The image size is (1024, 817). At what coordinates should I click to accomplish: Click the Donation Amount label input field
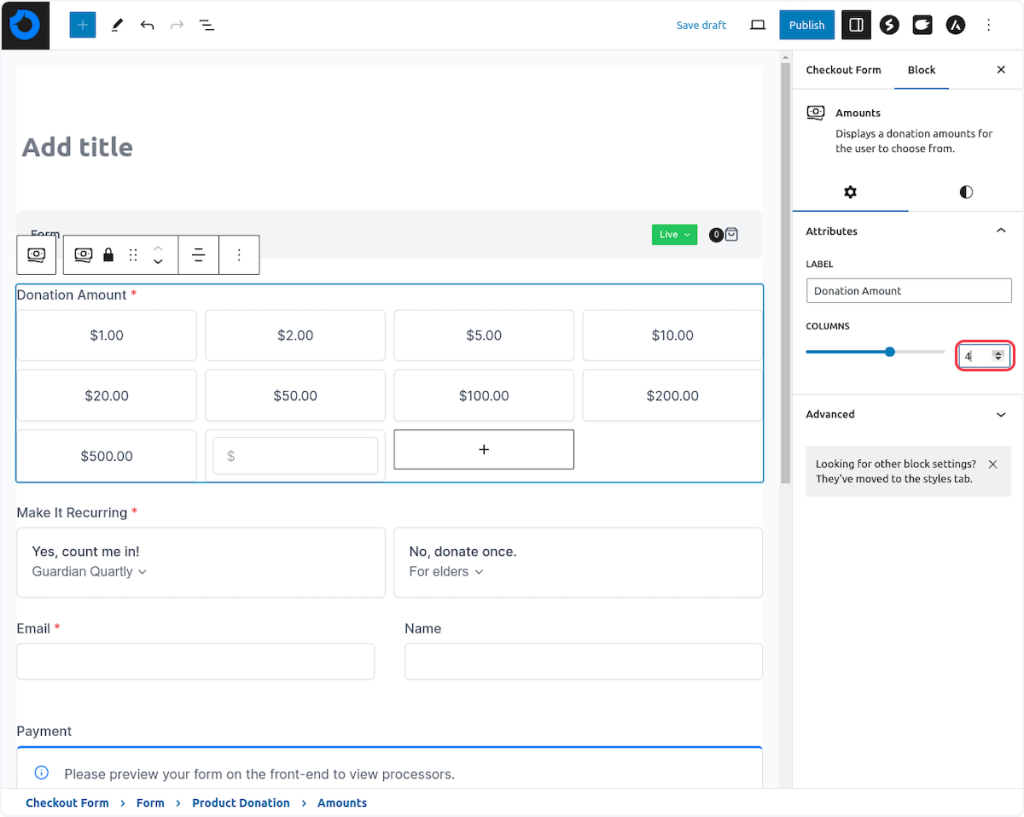[x=908, y=291]
